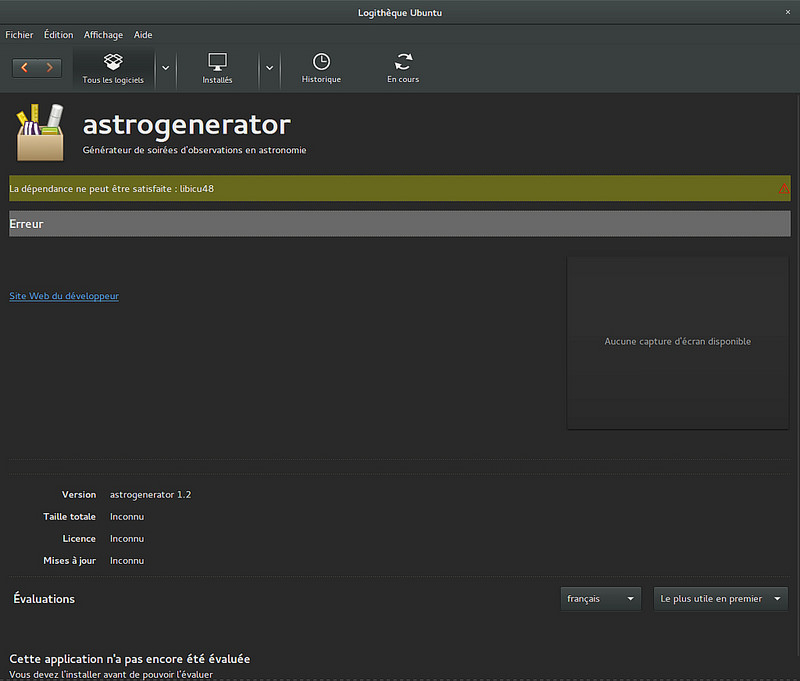Image resolution: width=800 pixels, height=681 pixels.
Task: Open the En cours progress view
Action: [403, 68]
